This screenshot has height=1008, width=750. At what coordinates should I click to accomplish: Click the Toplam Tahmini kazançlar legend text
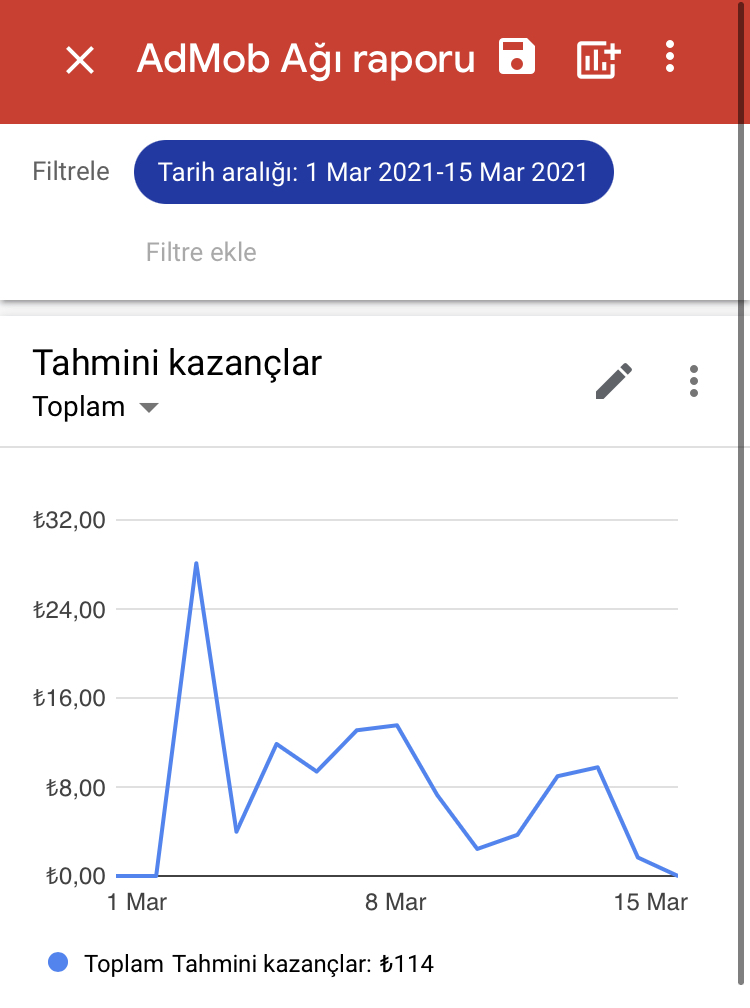(259, 964)
